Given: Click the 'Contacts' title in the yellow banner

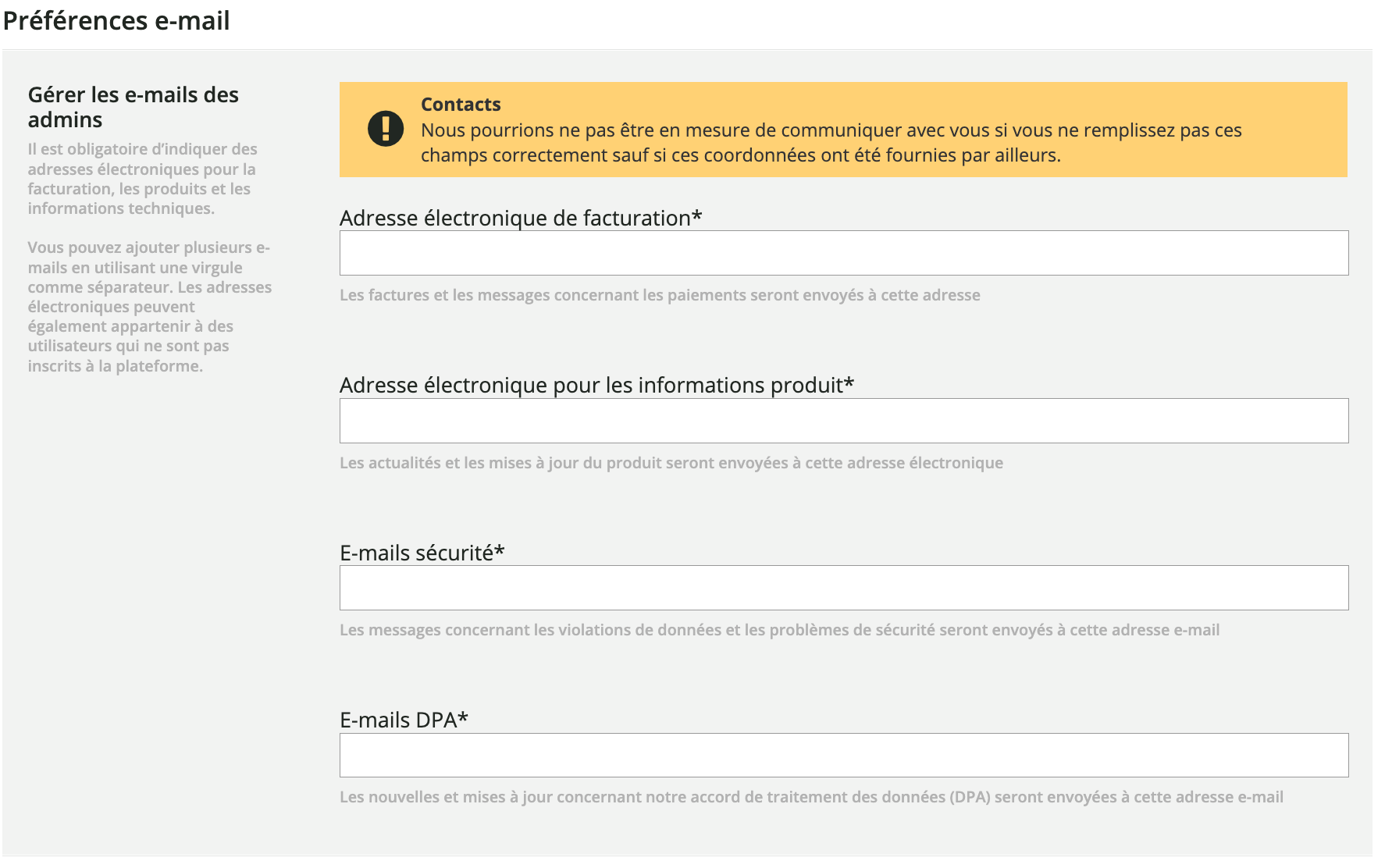Looking at the screenshot, I should [461, 105].
